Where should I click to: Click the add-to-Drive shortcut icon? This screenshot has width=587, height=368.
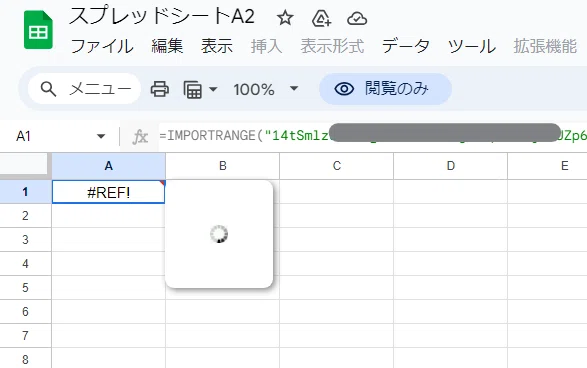[321, 18]
